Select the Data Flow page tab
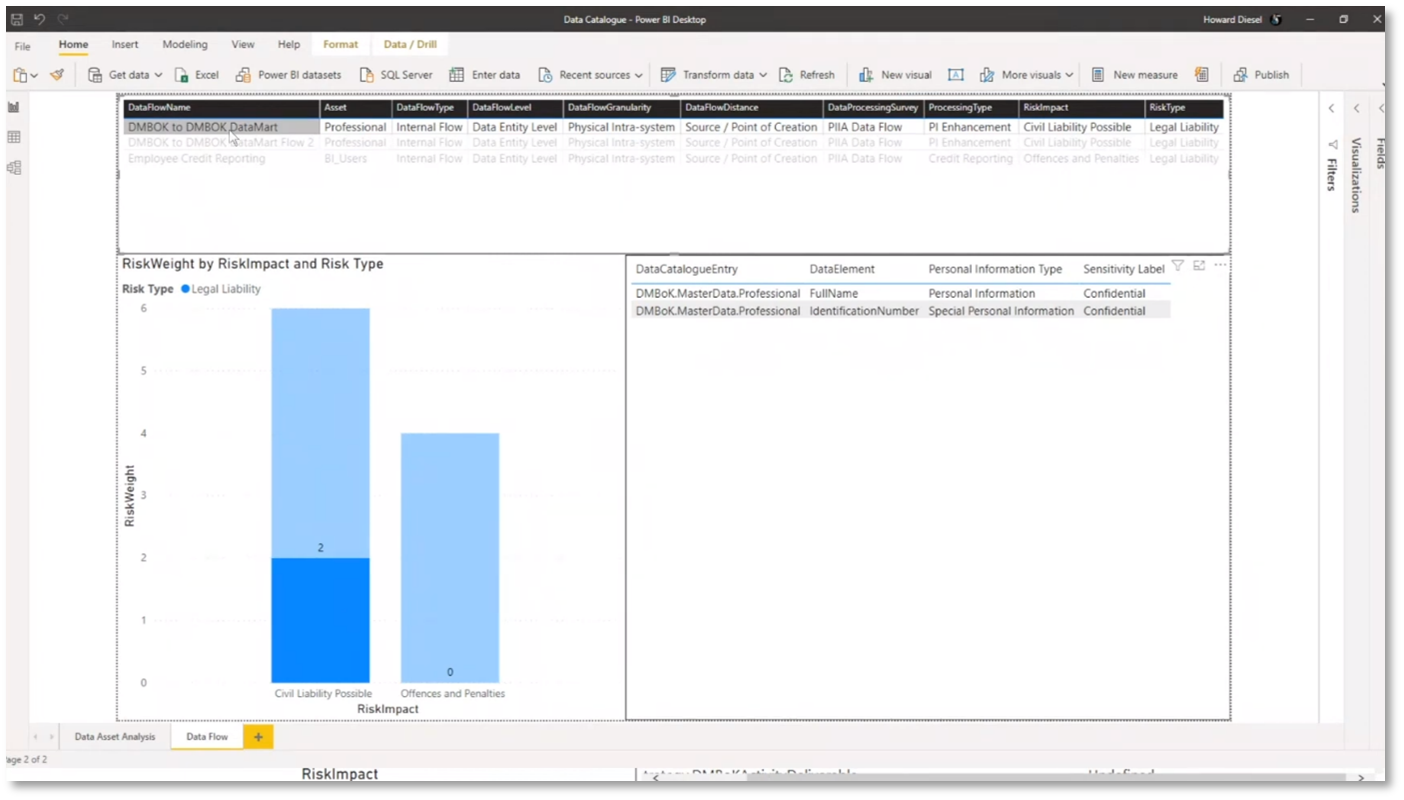 tap(207, 737)
